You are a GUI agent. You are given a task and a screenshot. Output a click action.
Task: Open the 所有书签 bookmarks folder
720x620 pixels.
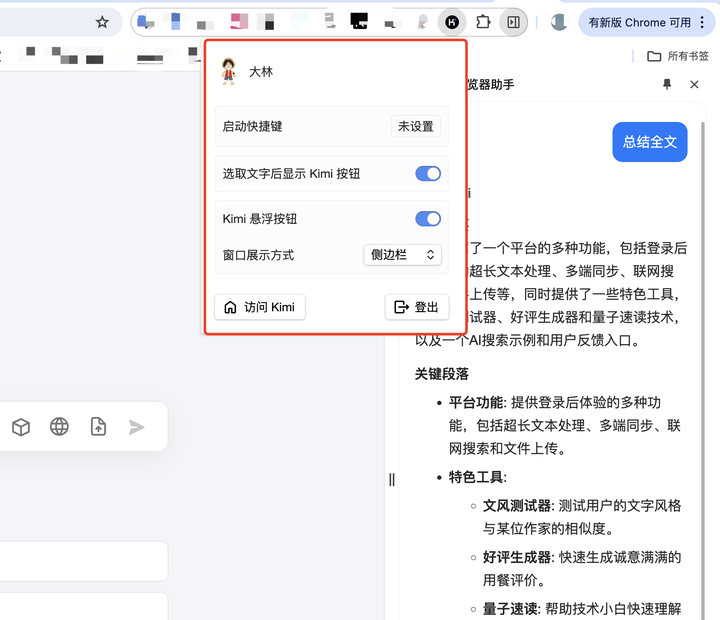678,56
